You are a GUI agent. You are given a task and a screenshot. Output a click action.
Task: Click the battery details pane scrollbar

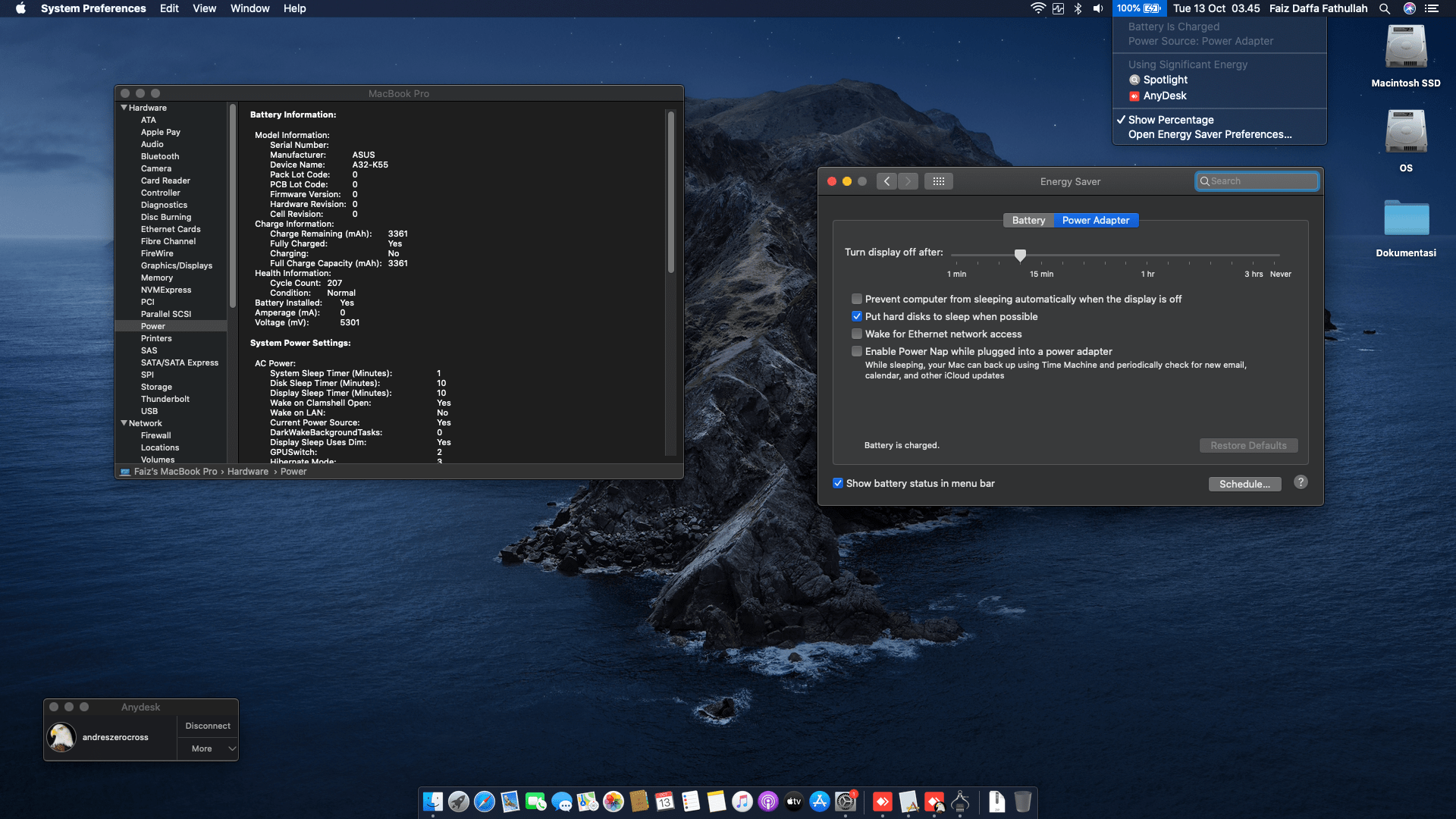click(670, 193)
